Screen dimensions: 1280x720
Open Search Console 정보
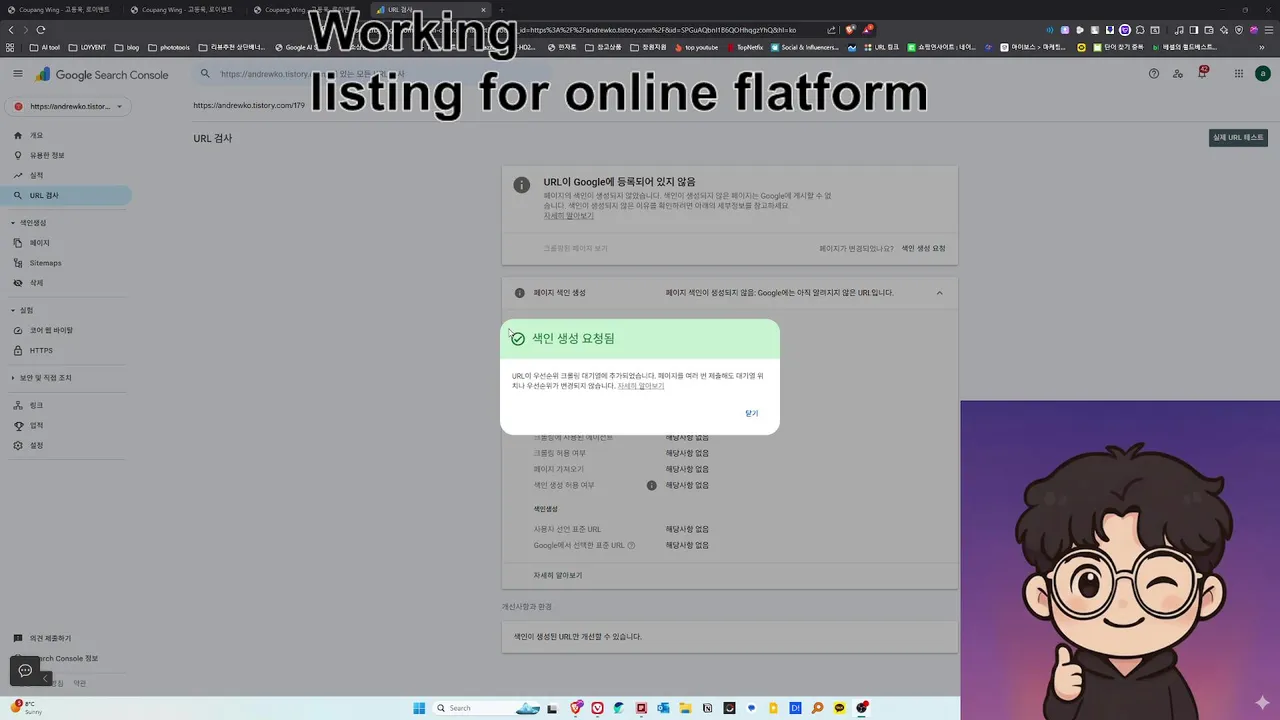pos(68,658)
